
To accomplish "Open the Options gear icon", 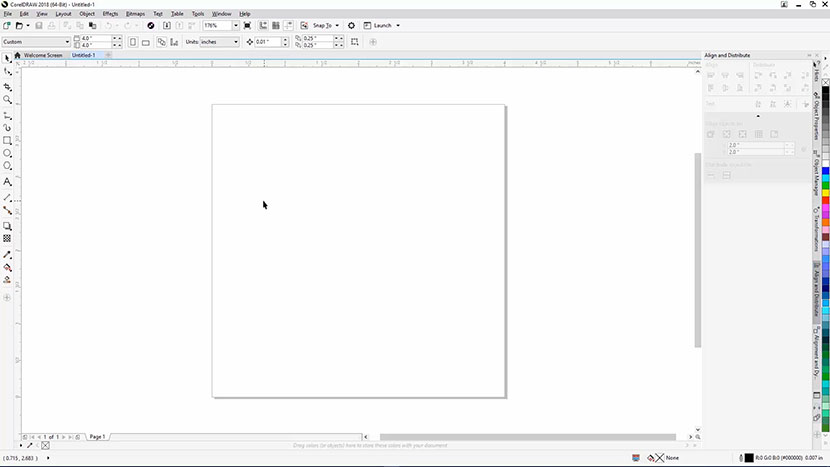I will [x=351, y=25].
